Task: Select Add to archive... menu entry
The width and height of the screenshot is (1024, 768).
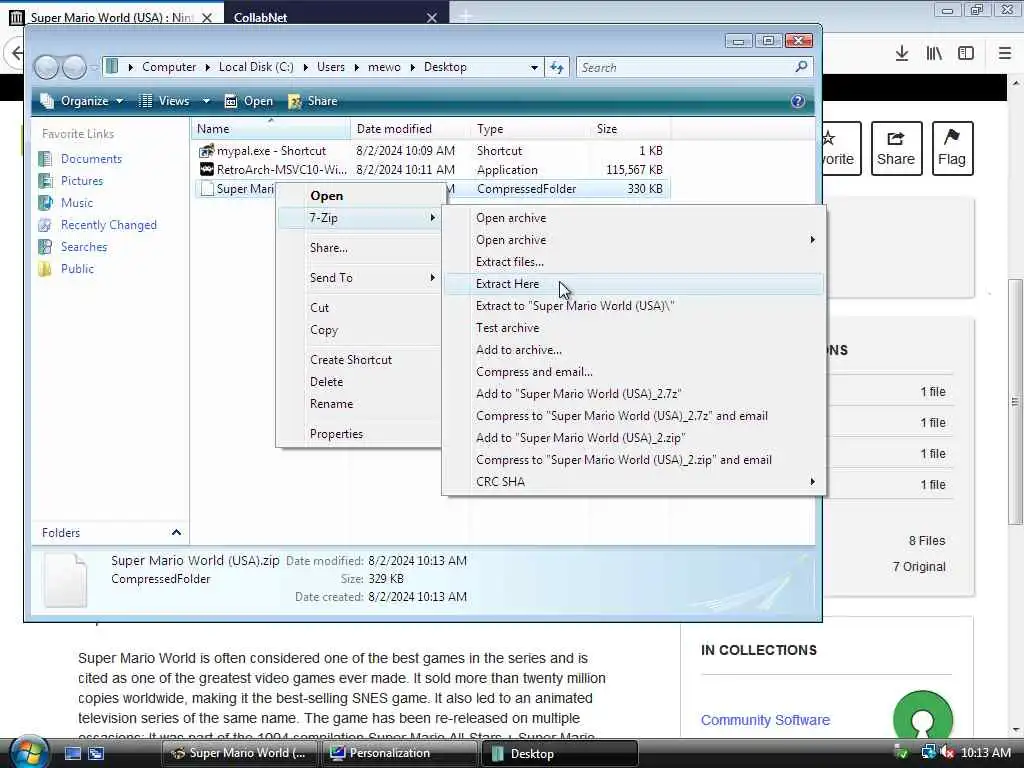Action: tap(633, 350)
